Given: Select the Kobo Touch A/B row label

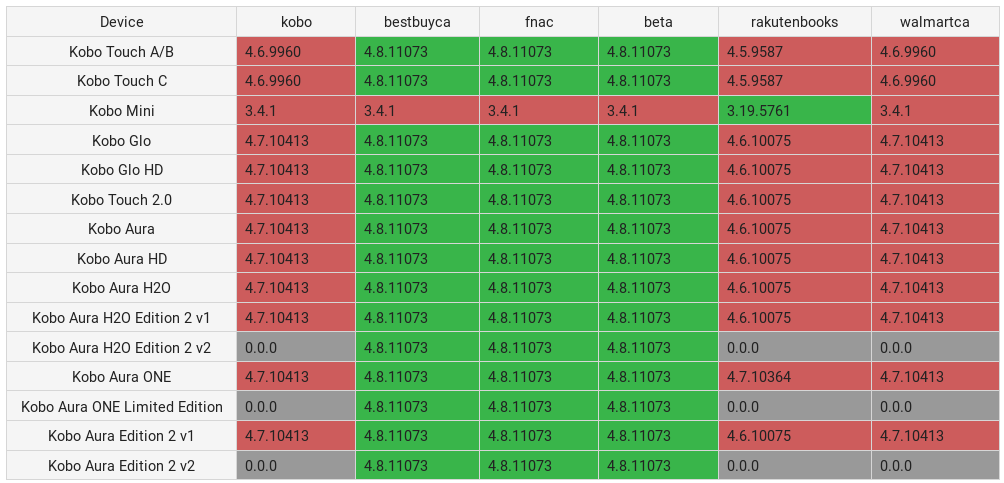Looking at the screenshot, I should [122, 52].
